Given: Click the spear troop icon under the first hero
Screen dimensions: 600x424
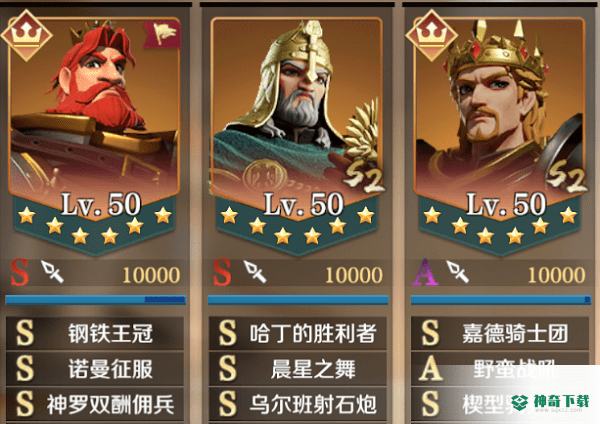Looking at the screenshot, I should (52, 271).
